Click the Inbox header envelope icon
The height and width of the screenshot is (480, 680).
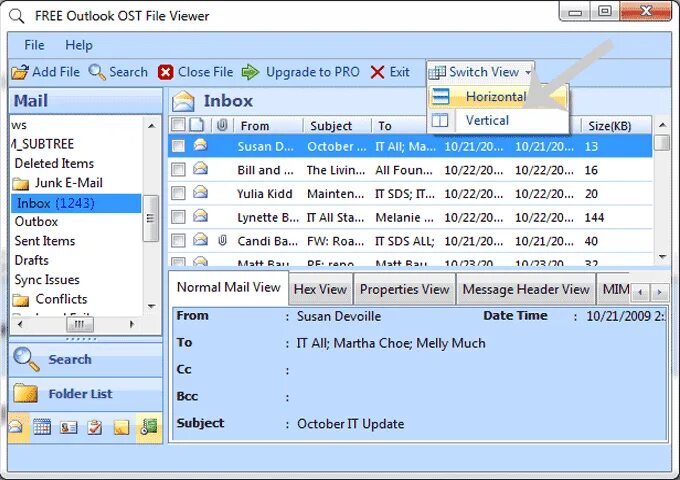click(183, 101)
